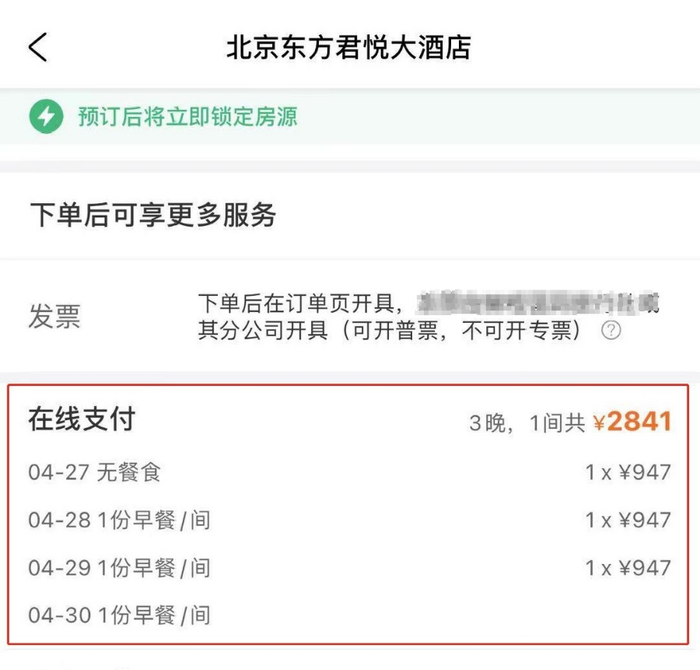Tap the back arrow icon
700x670 pixels.
coord(38,47)
